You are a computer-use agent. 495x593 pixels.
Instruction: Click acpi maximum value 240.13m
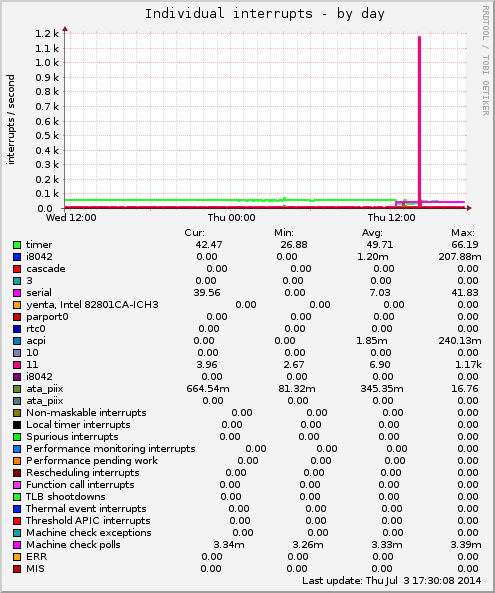pyautogui.click(x=460, y=341)
